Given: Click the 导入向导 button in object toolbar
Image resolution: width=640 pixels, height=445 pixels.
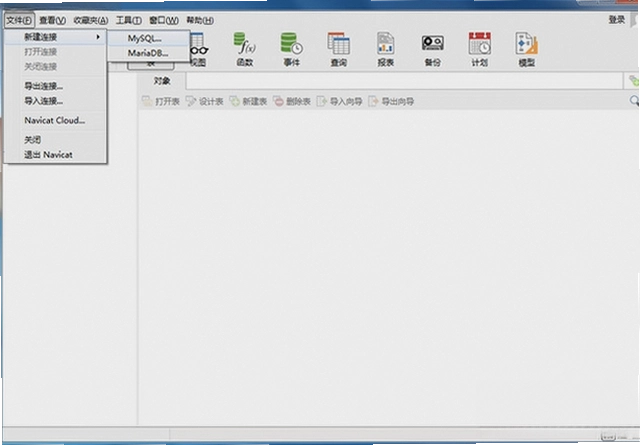Looking at the screenshot, I should (x=340, y=101).
